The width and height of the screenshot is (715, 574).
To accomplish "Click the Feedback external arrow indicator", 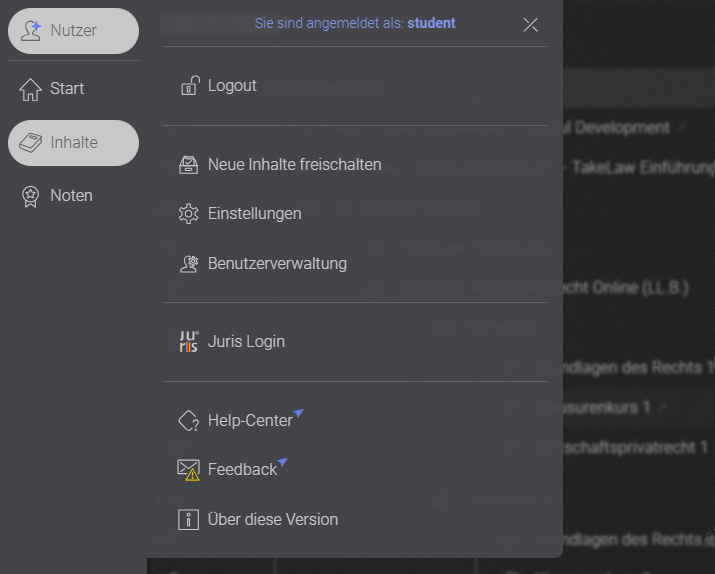I will click(x=282, y=462).
